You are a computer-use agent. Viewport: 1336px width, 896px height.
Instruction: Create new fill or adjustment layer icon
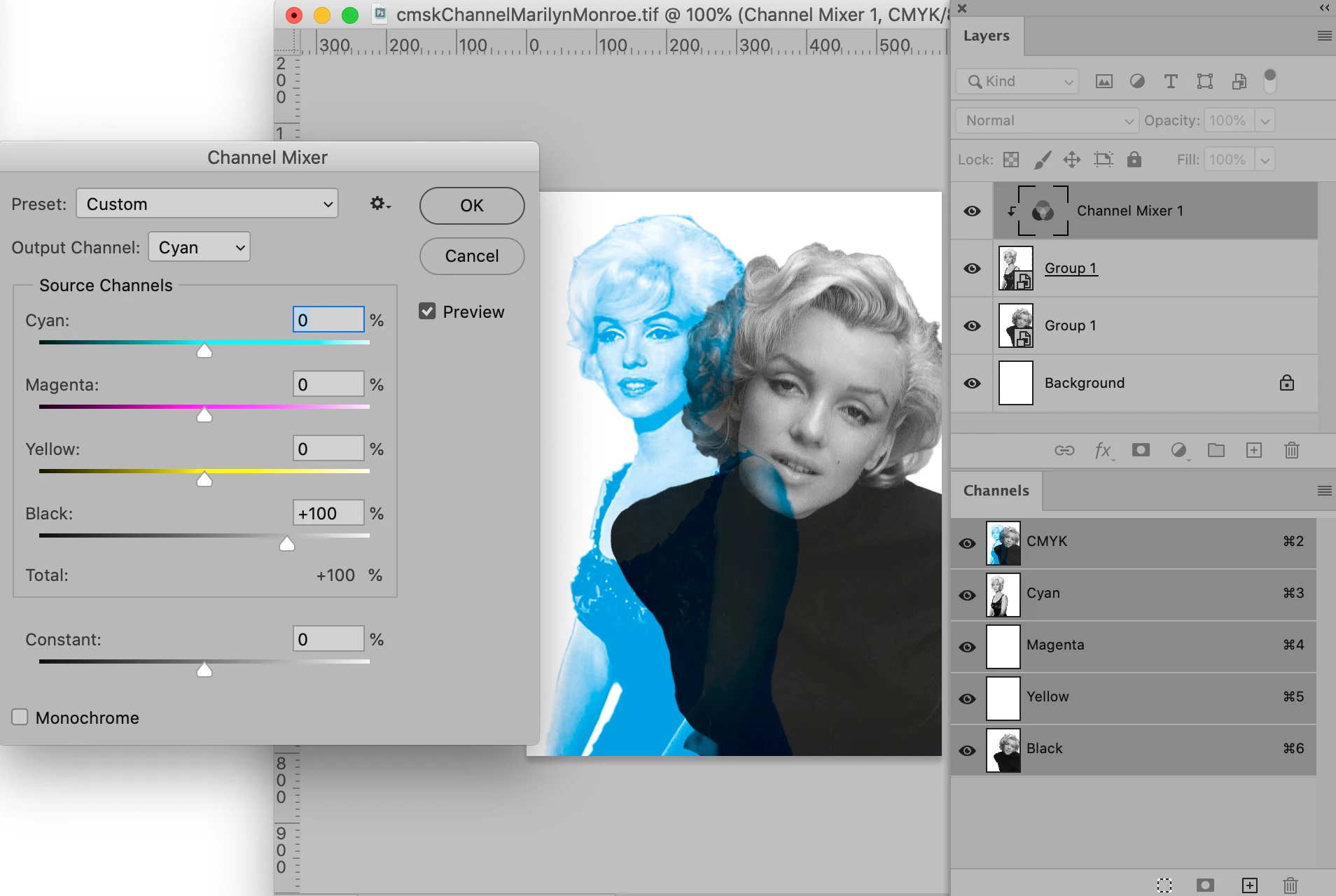[x=1179, y=450]
